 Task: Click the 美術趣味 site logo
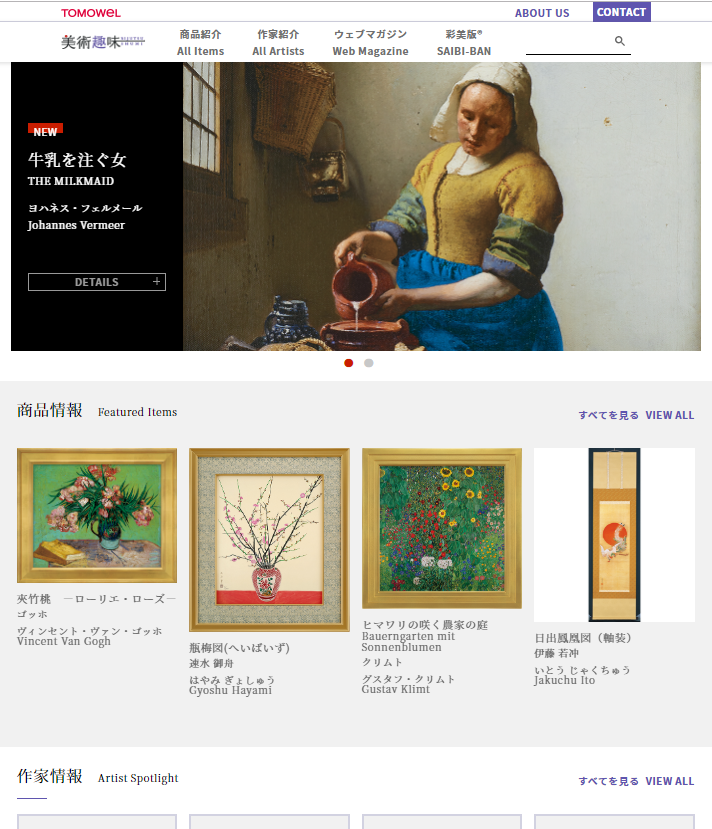(x=103, y=42)
